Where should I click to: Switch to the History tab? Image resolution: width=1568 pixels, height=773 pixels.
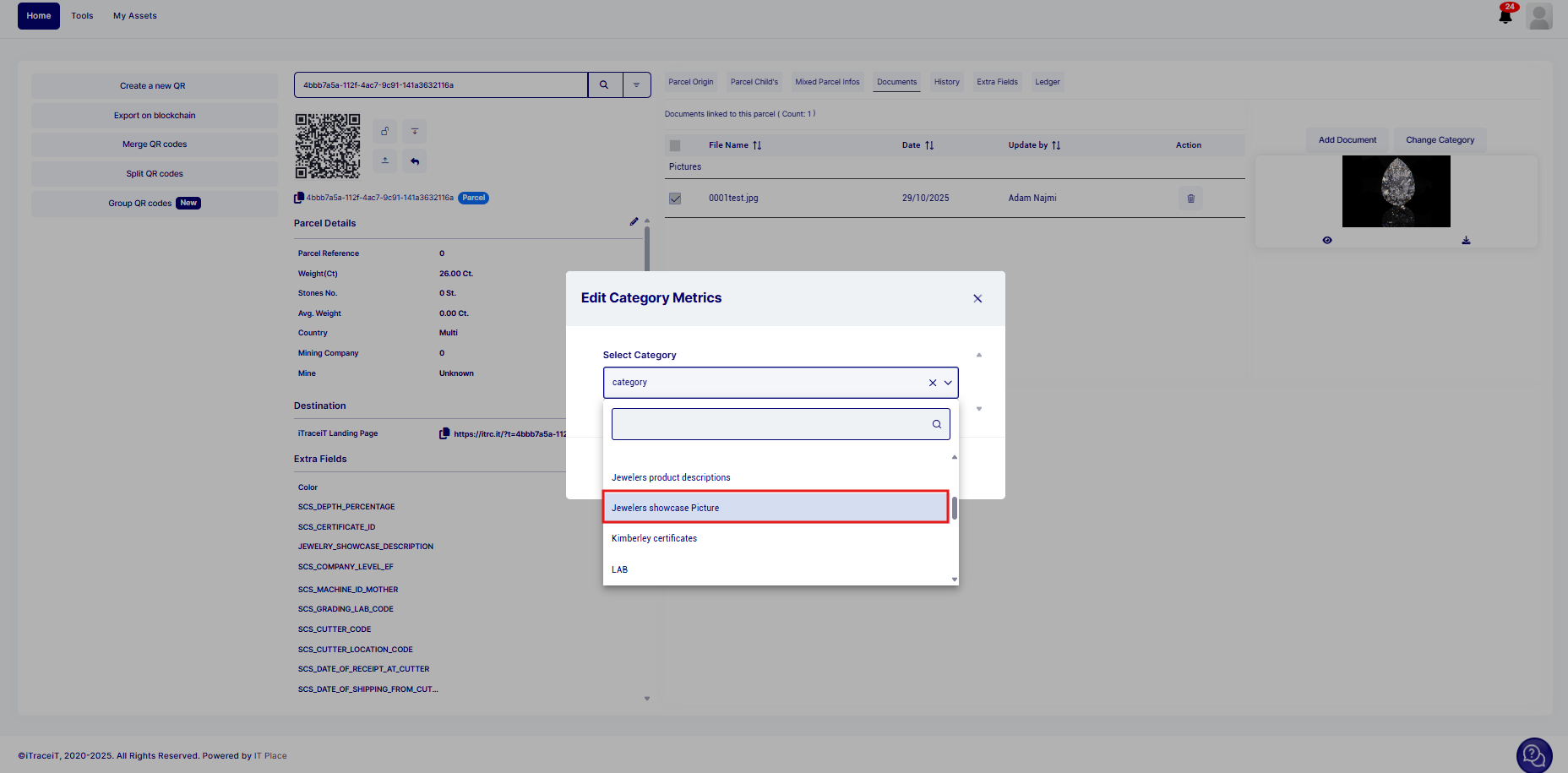point(946,82)
